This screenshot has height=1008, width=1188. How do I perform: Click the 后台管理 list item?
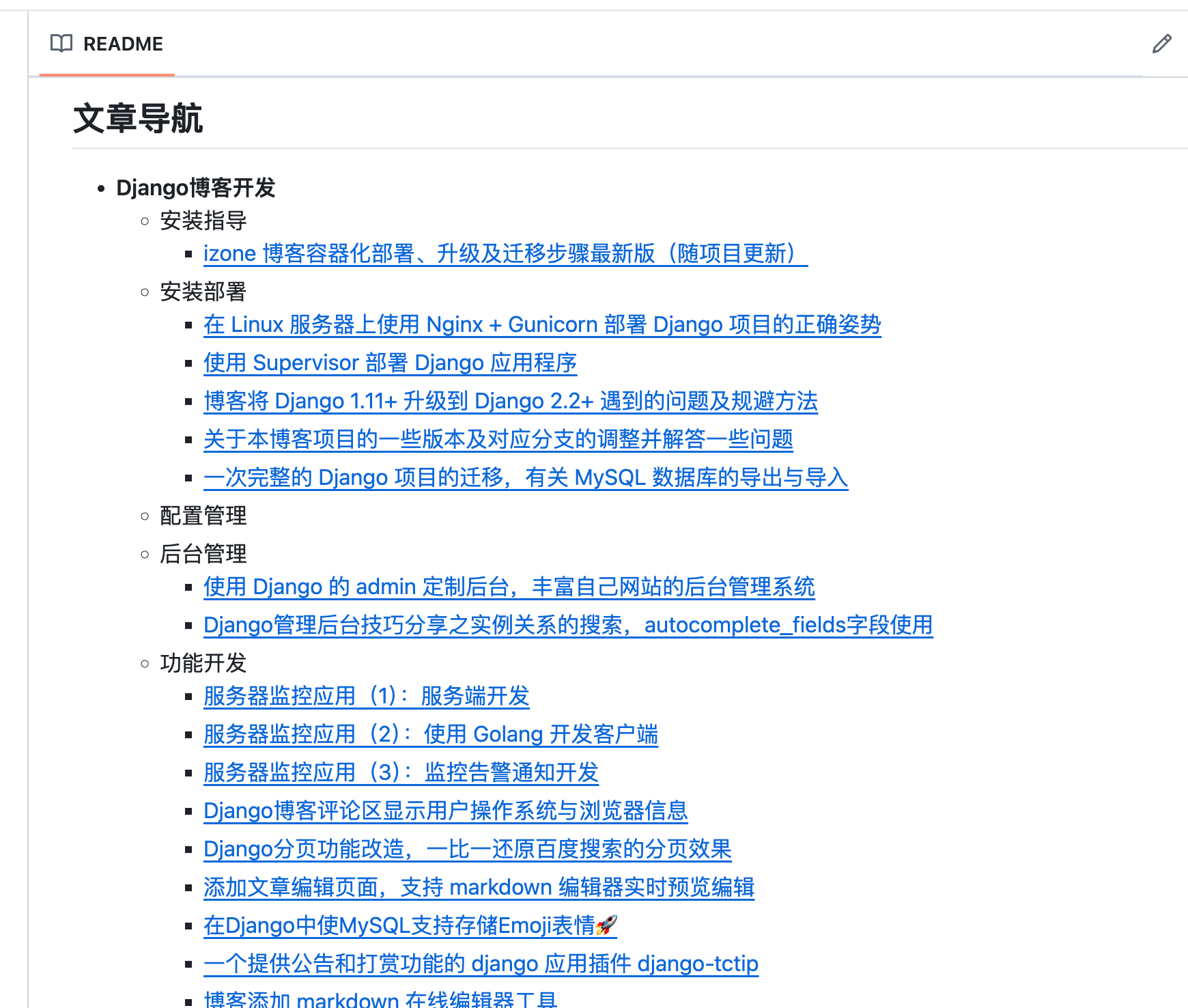pos(203,554)
